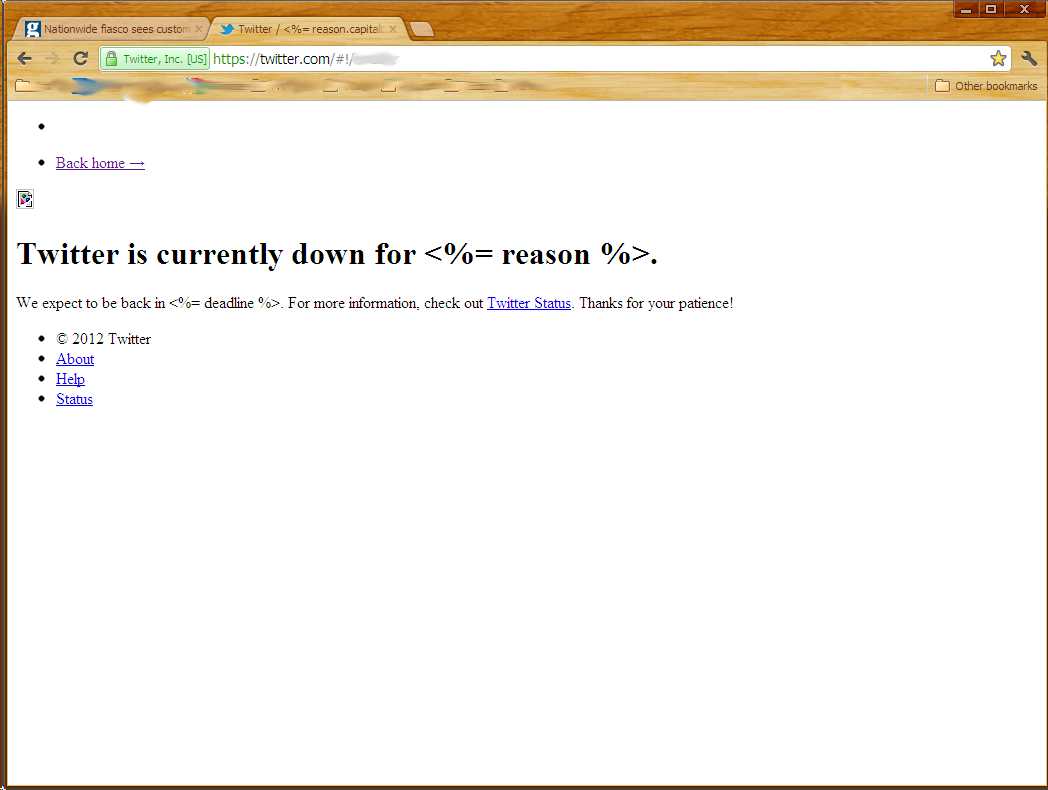
Task: Click the green Twitter, Inc. security badge
Action: tap(156, 59)
